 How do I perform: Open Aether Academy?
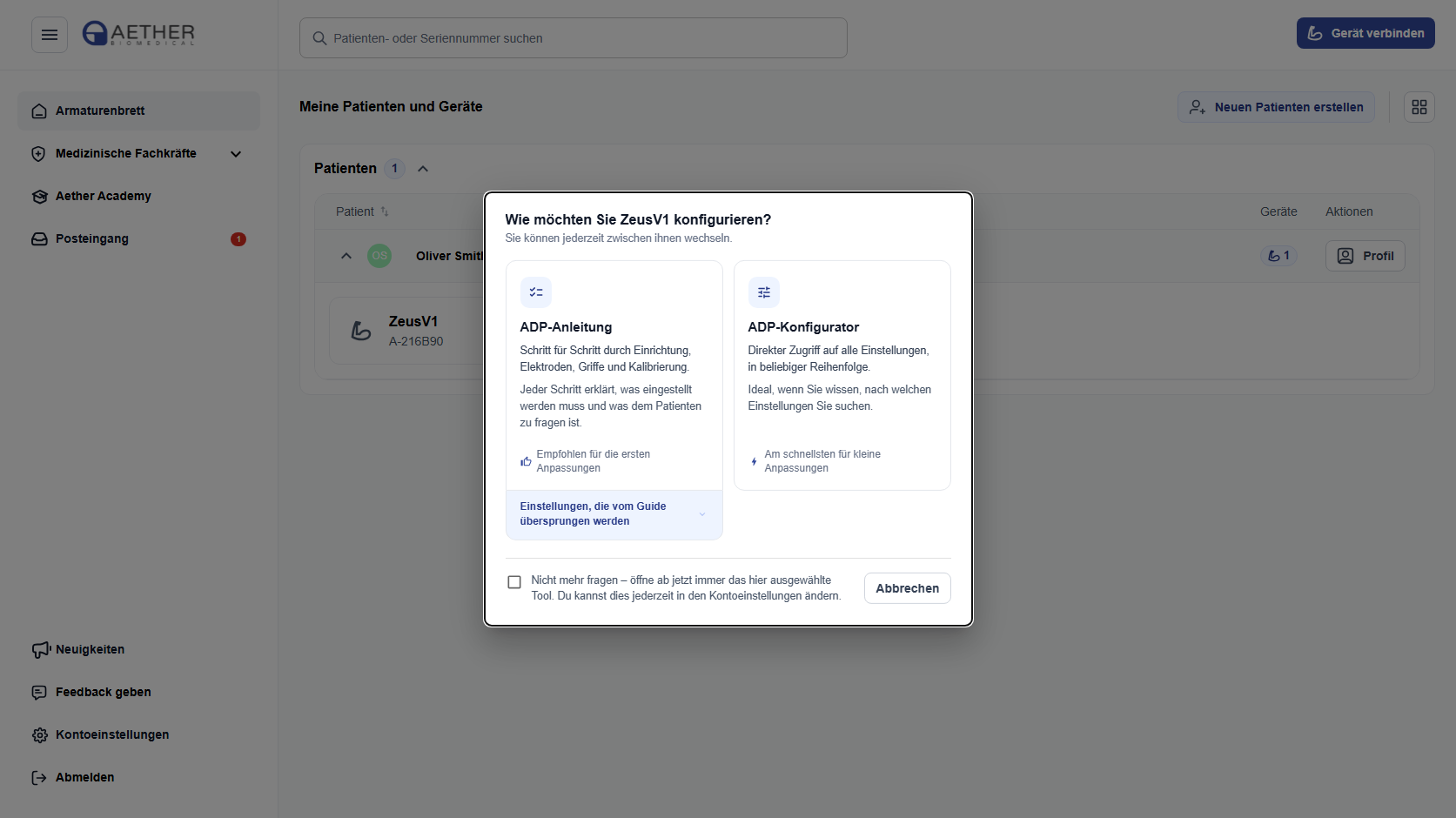coord(138,197)
